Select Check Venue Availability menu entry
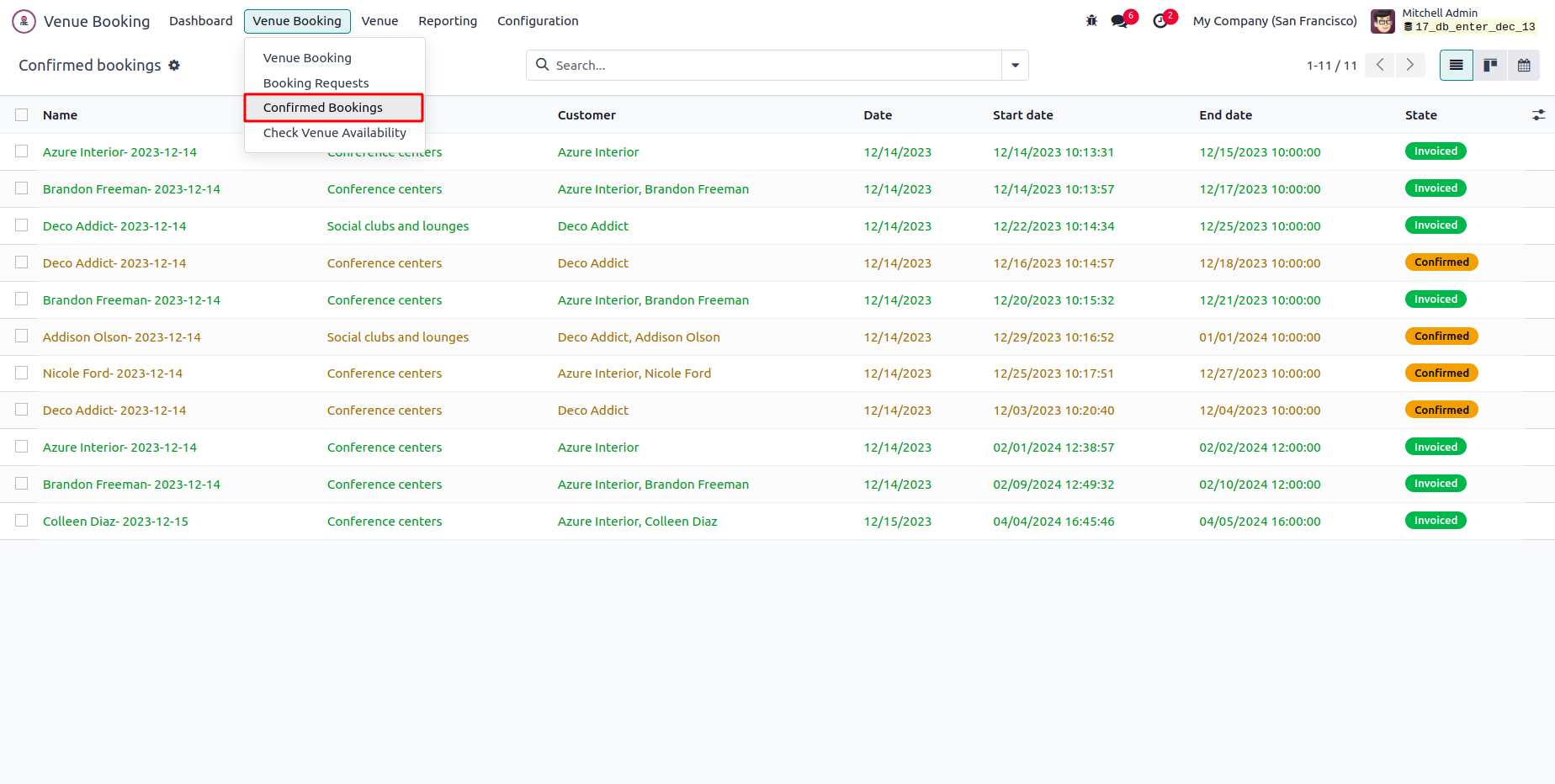 click(x=334, y=133)
